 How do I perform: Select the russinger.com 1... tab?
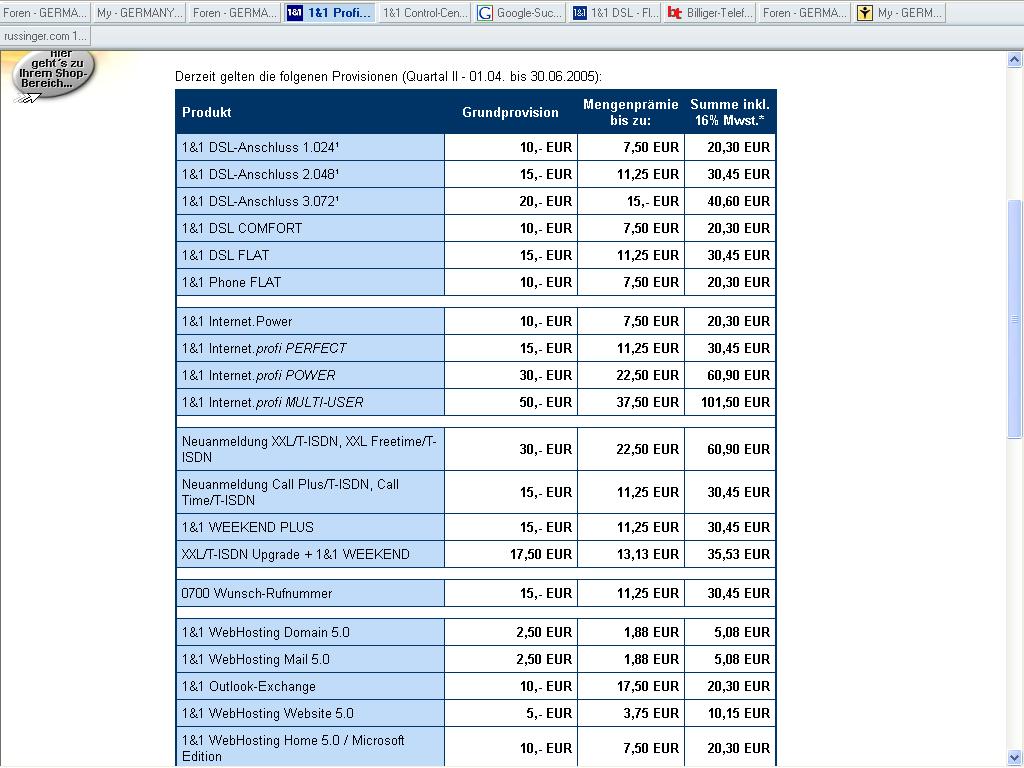tap(45, 36)
